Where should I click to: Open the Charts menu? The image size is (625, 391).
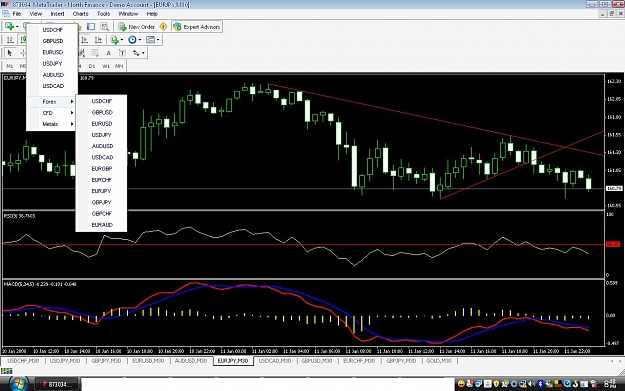(x=81, y=14)
